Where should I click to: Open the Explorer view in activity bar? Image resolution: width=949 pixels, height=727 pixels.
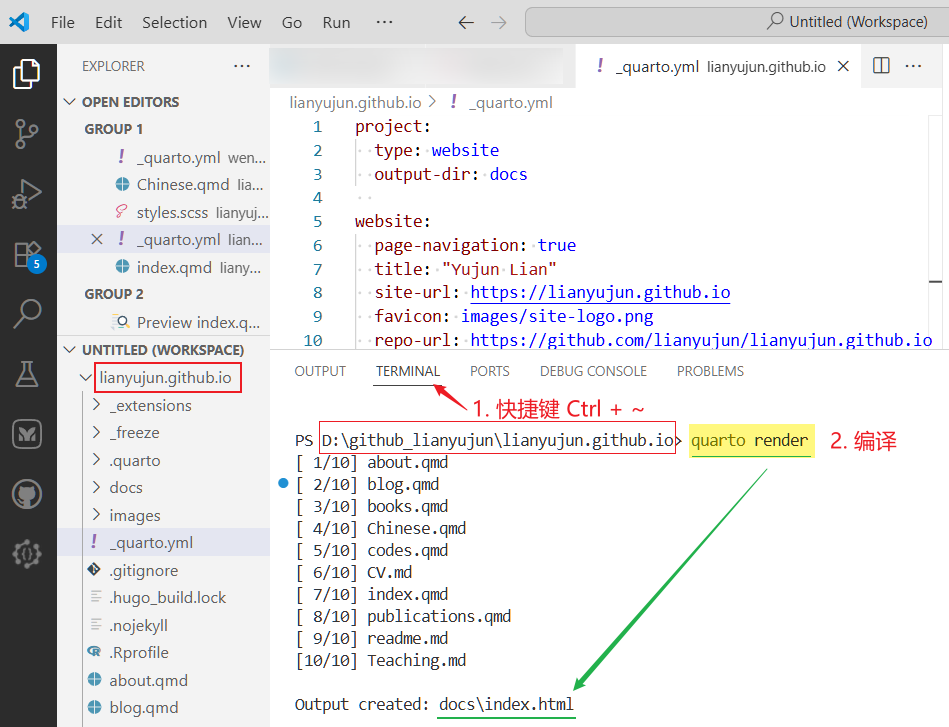pos(27,74)
